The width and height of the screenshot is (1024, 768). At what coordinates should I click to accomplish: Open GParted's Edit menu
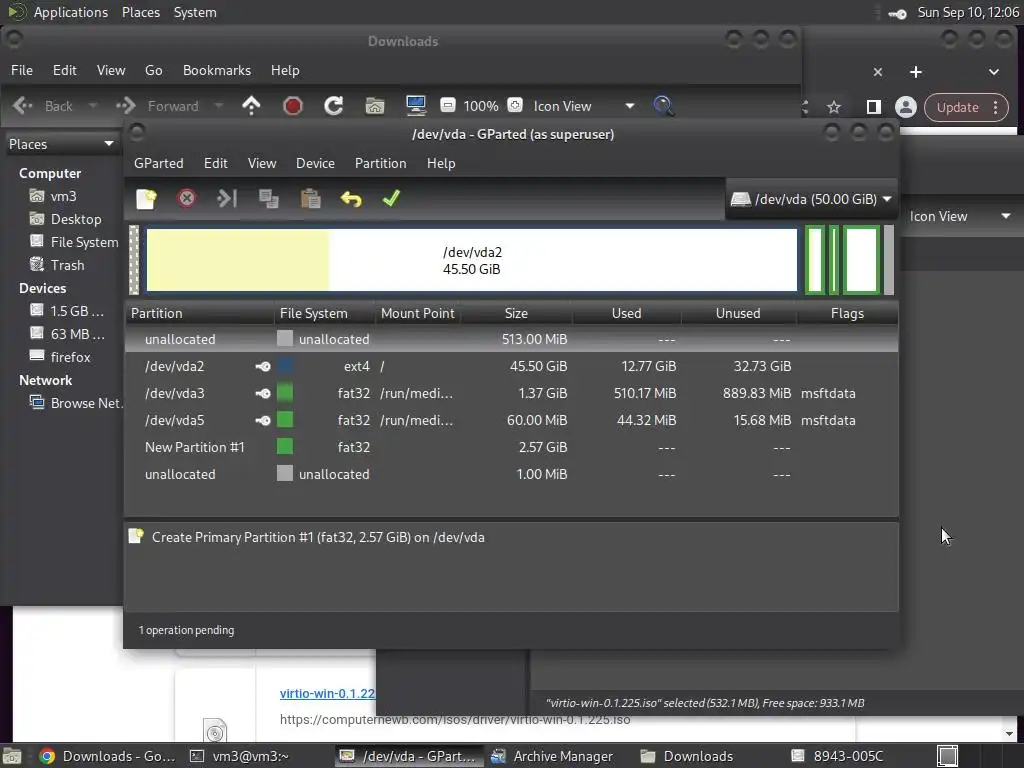pyautogui.click(x=216, y=163)
